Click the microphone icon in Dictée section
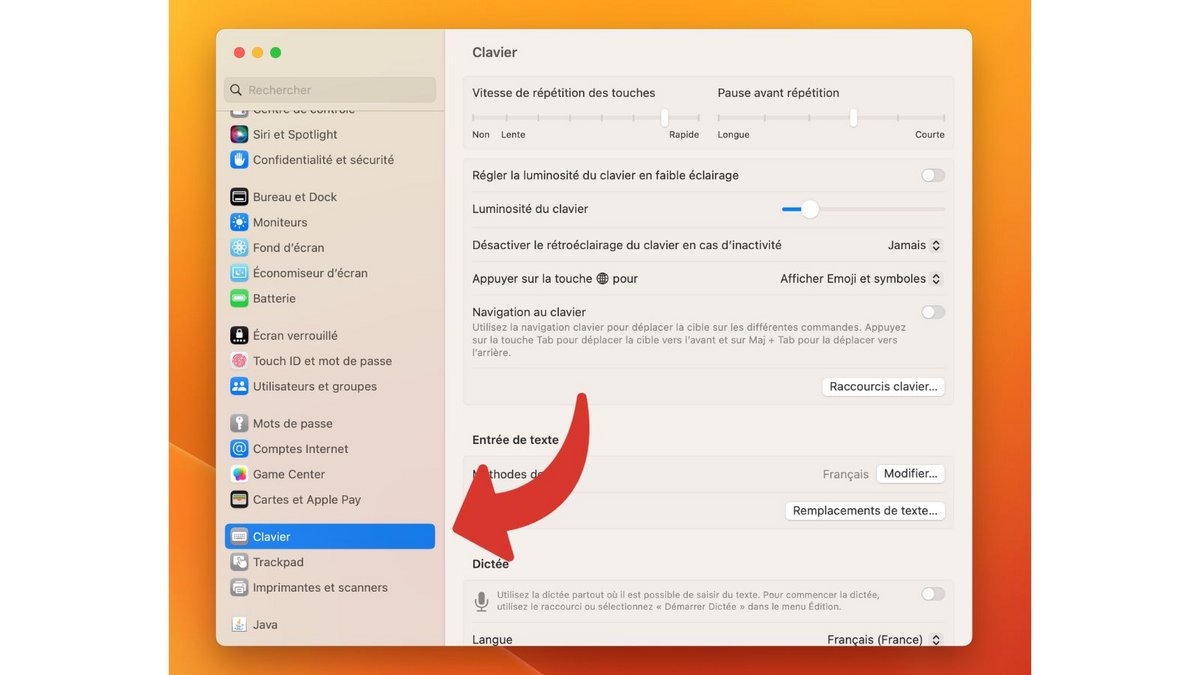Image resolution: width=1200 pixels, height=675 pixels. click(481, 601)
